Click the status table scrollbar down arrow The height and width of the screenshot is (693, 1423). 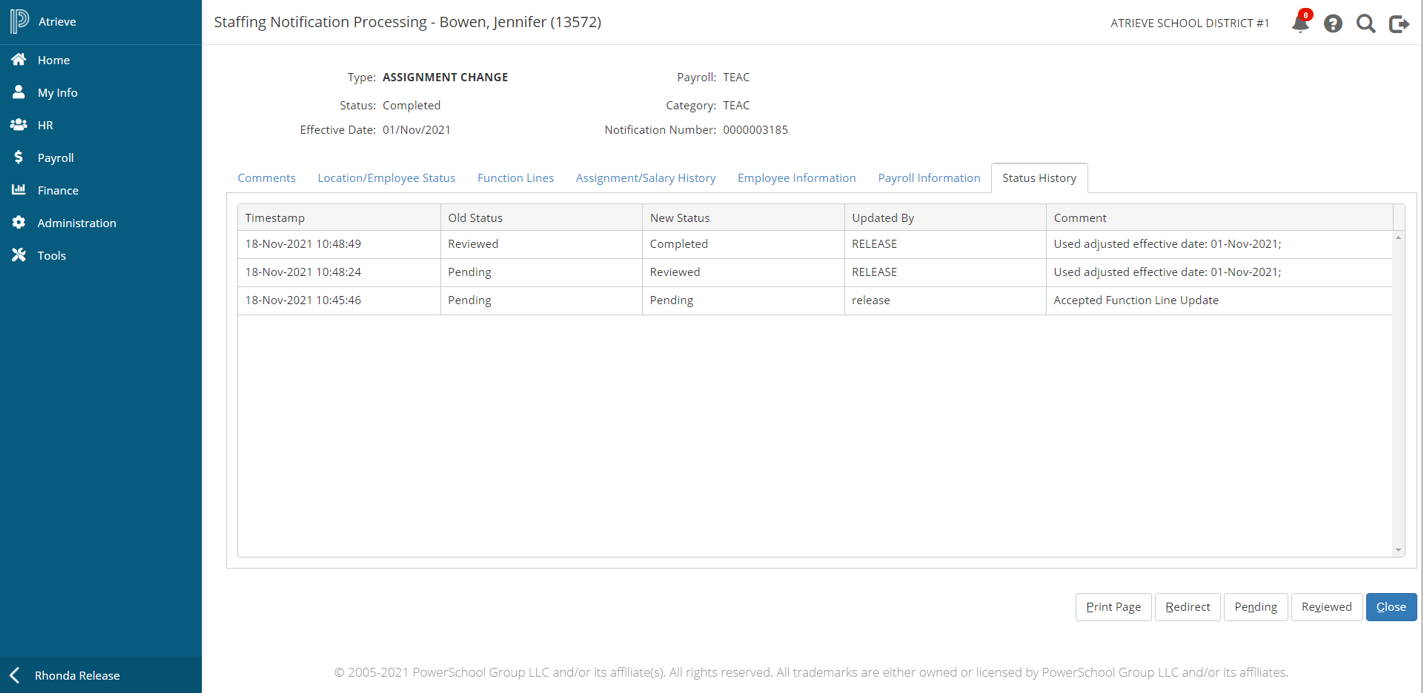click(x=1398, y=550)
